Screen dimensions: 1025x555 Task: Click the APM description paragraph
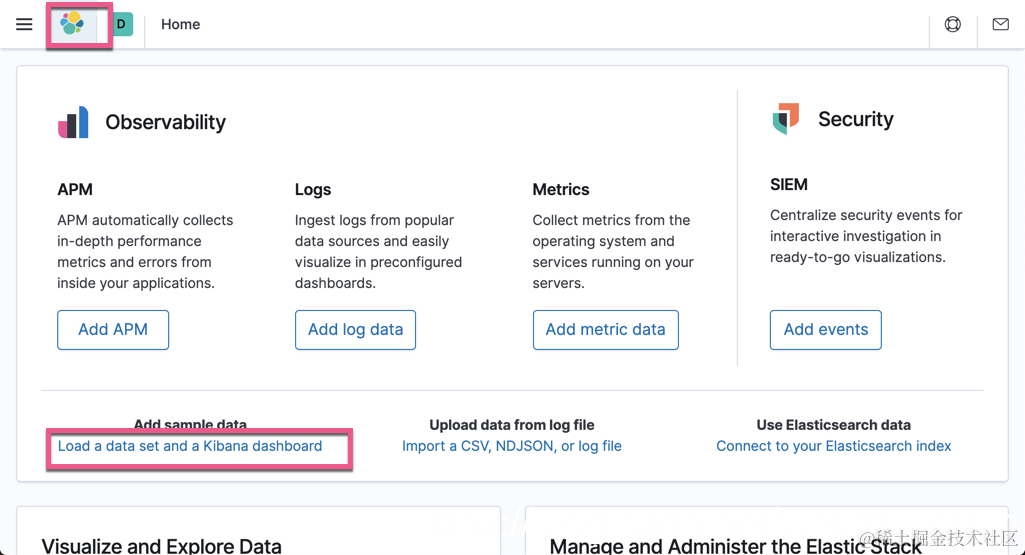pos(145,252)
